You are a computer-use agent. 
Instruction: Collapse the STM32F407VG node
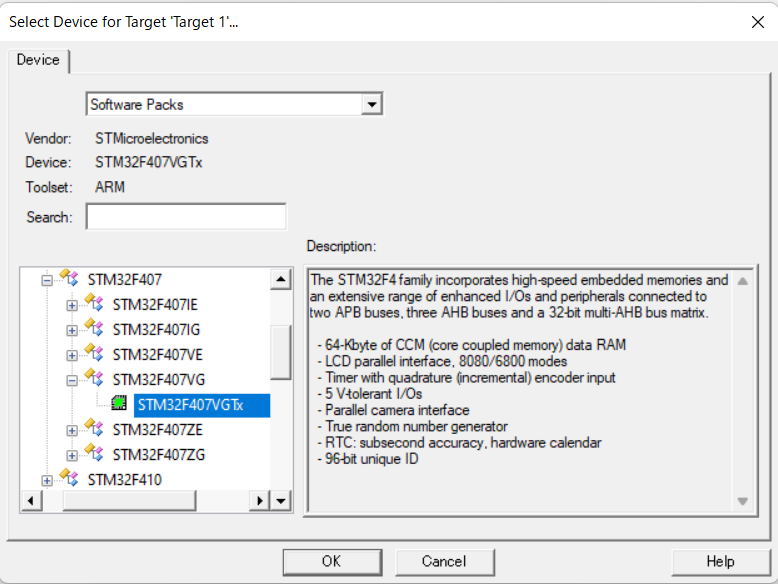point(72,381)
